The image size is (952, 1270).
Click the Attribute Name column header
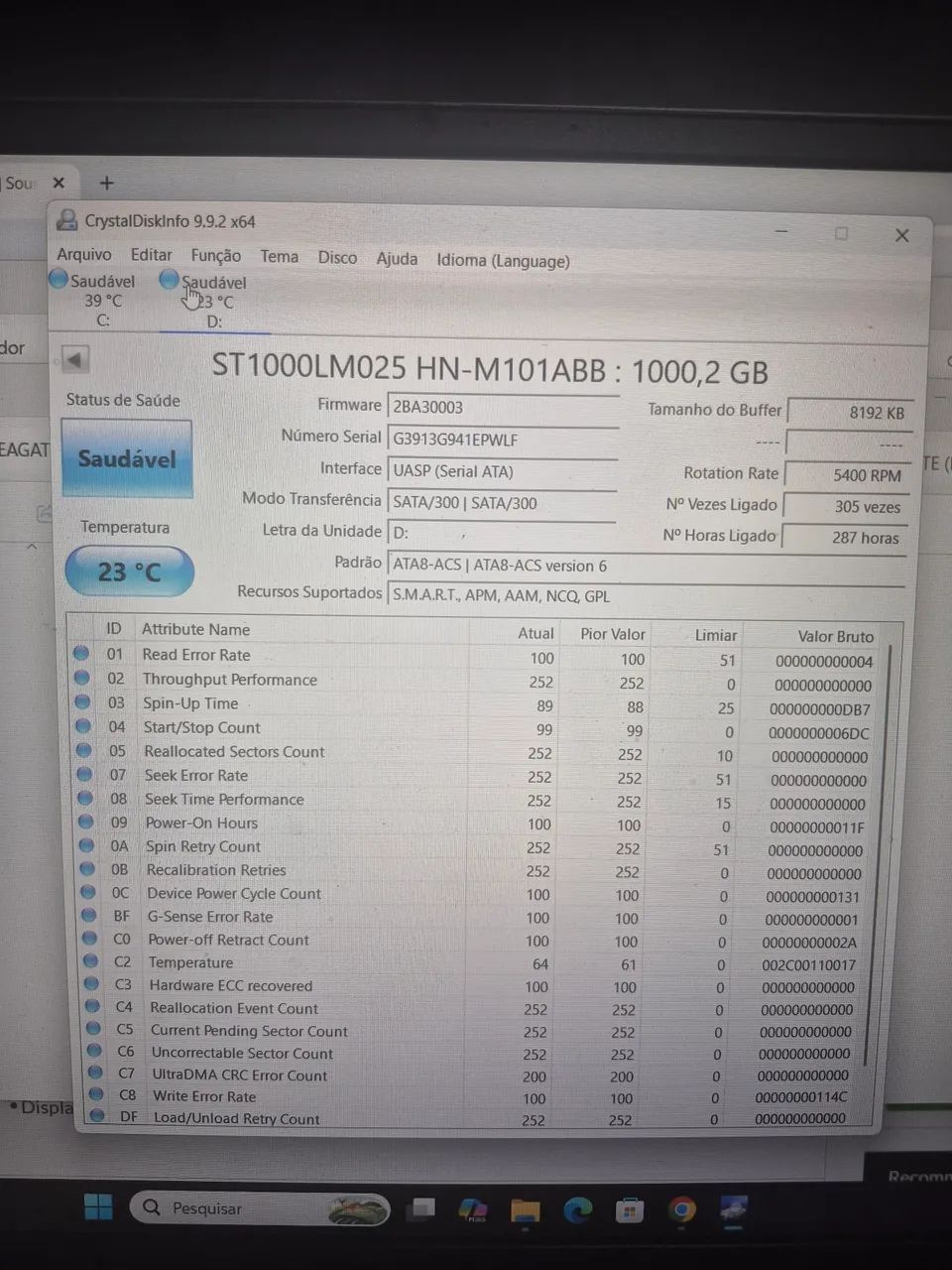[x=195, y=629]
